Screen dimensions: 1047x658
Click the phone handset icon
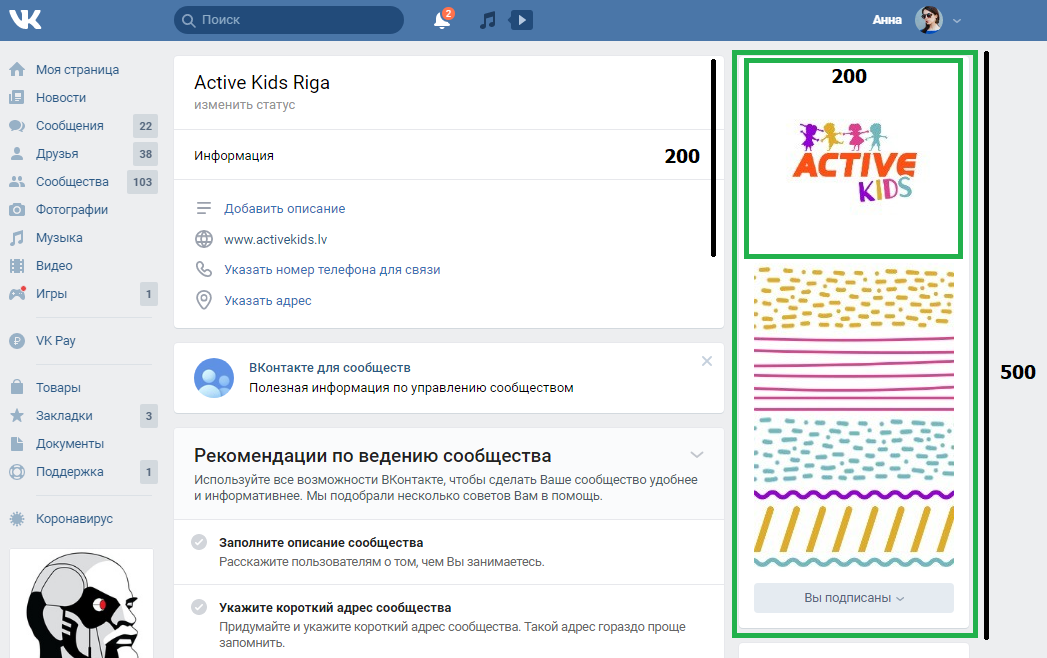point(204,270)
